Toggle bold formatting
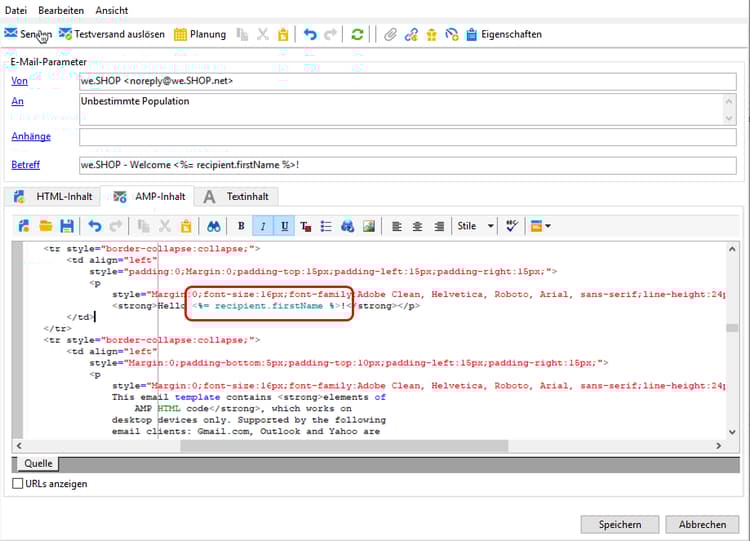The width and height of the screenshot is (750, 541). click(x=241, y=226)
